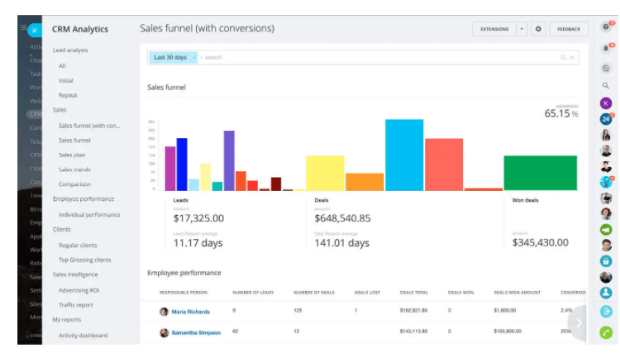Open Activity dashboard report
The height and width of the screenshot is (363, 620).
83,335
